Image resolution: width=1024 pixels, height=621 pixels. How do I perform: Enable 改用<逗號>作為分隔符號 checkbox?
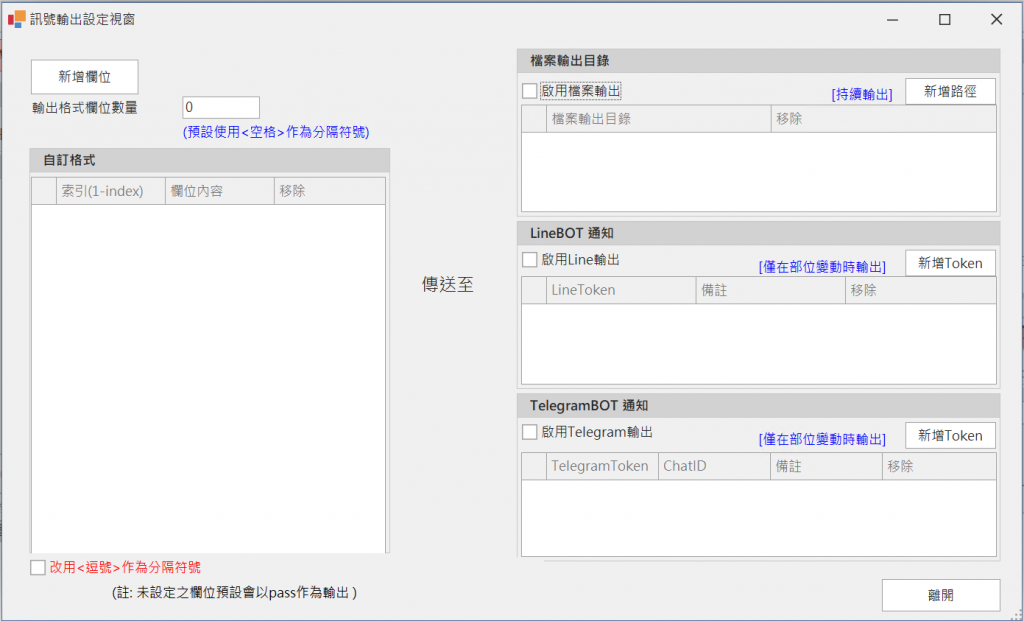(x=38, y=568)
